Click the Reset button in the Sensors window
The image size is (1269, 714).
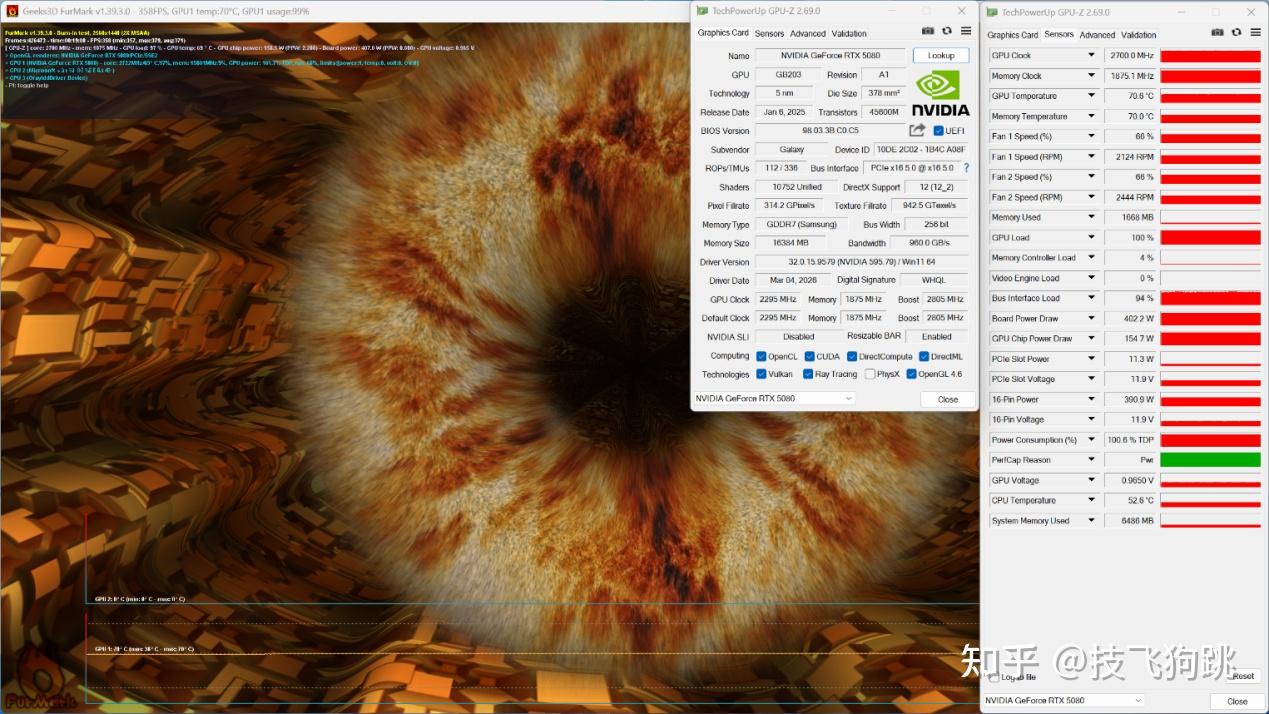pos(1243,676)
